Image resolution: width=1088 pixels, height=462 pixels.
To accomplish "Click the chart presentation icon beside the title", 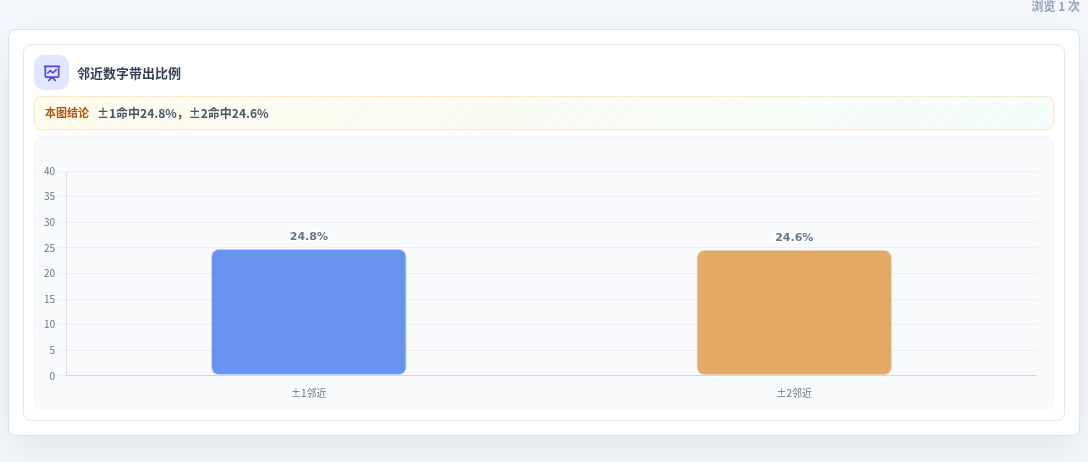I will [51, 73].
